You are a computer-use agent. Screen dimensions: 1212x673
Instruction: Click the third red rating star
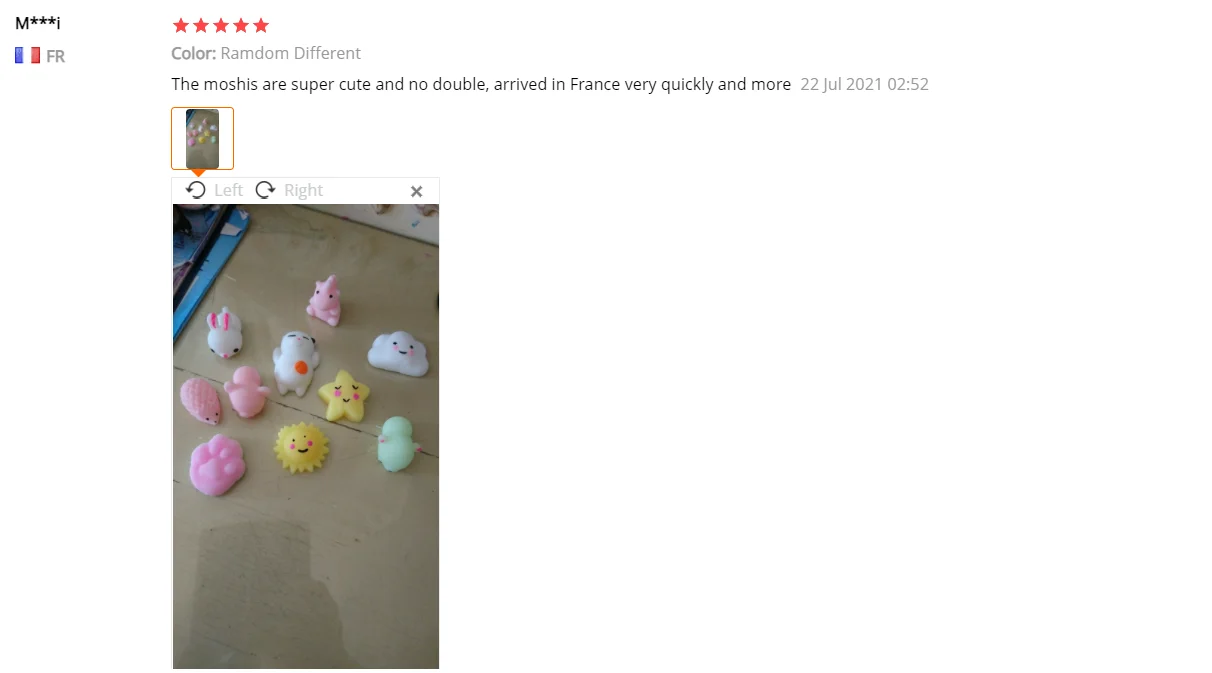click(x=221, y=25)
